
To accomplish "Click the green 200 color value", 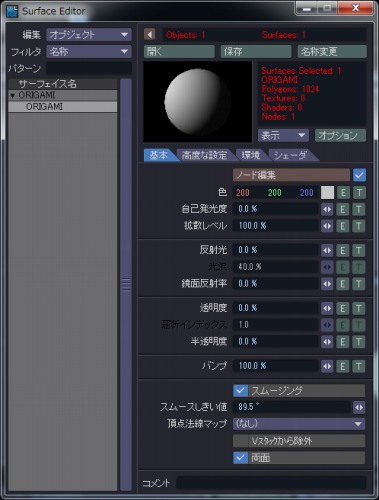I will (275, 193).
